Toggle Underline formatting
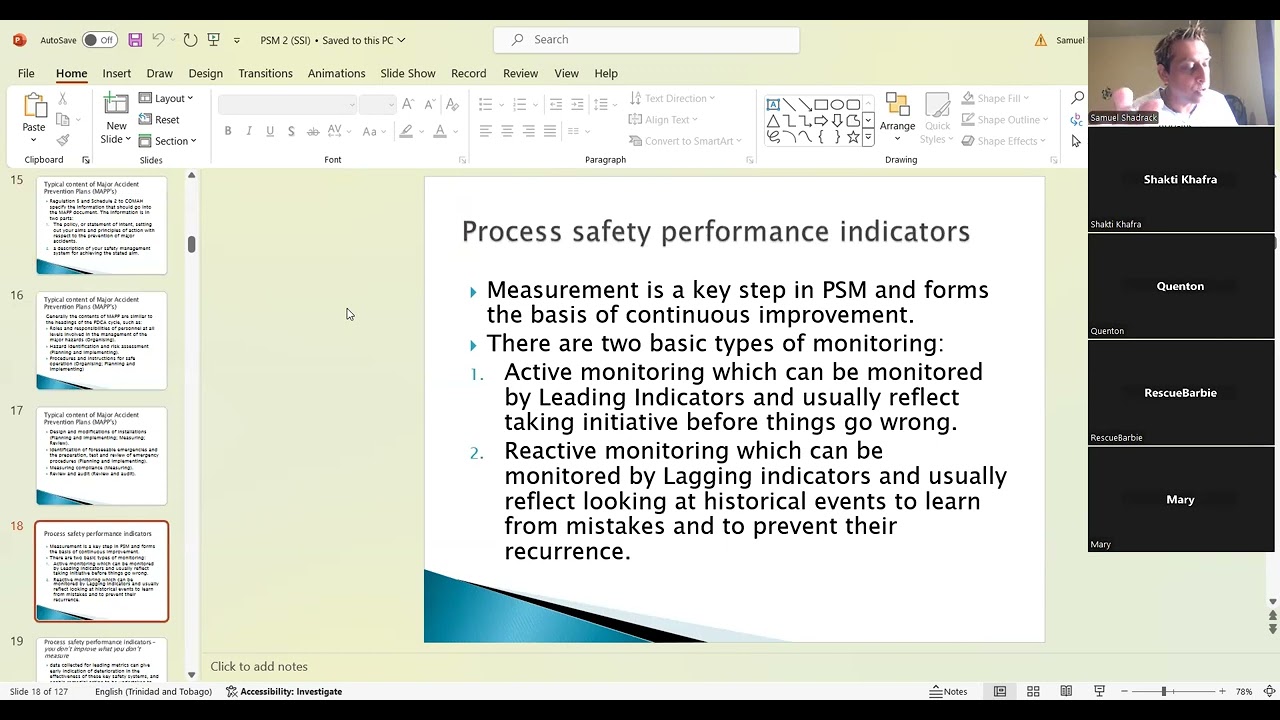 270,131
